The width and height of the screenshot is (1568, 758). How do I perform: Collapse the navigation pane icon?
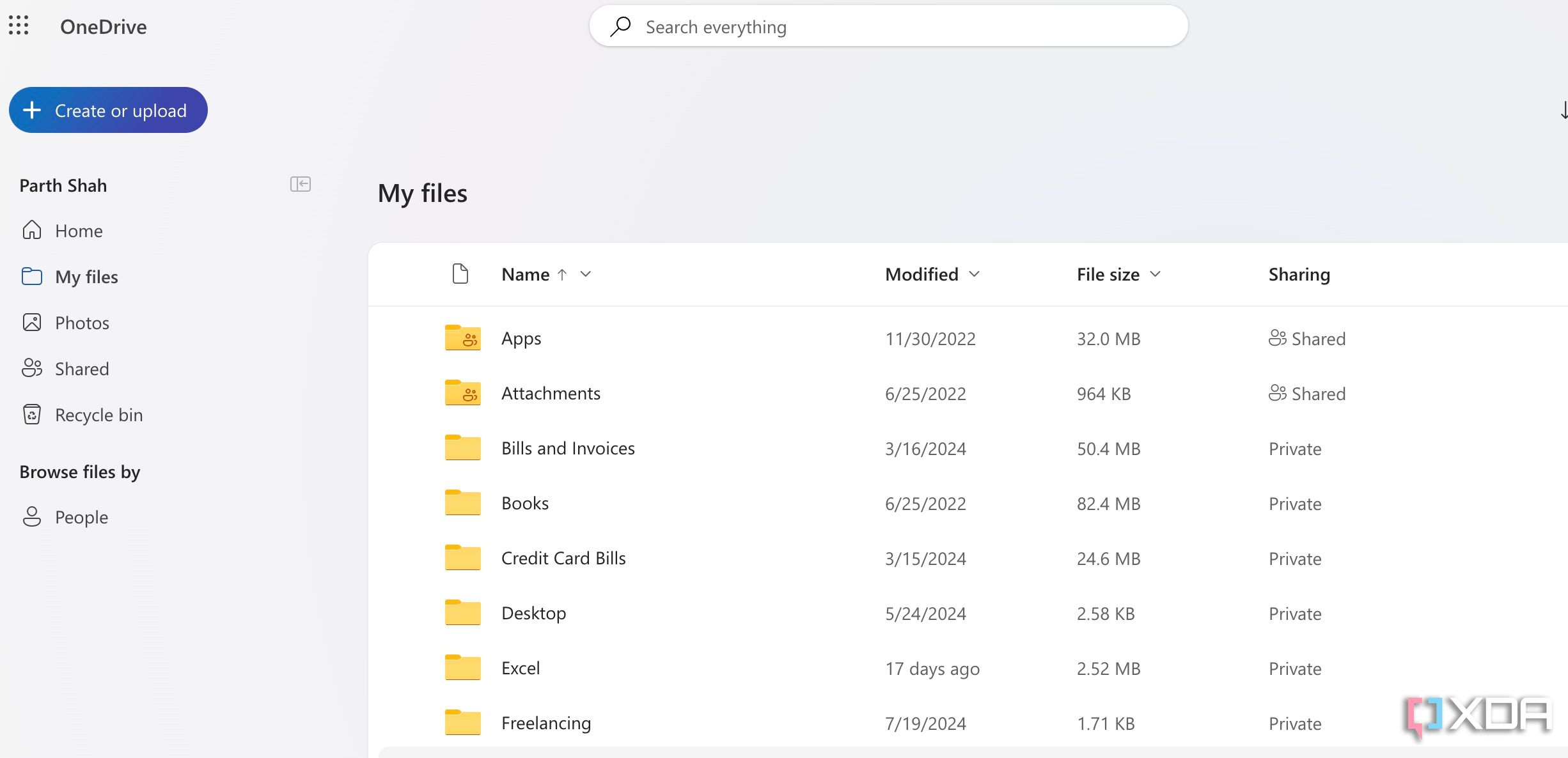click(301, 184)
